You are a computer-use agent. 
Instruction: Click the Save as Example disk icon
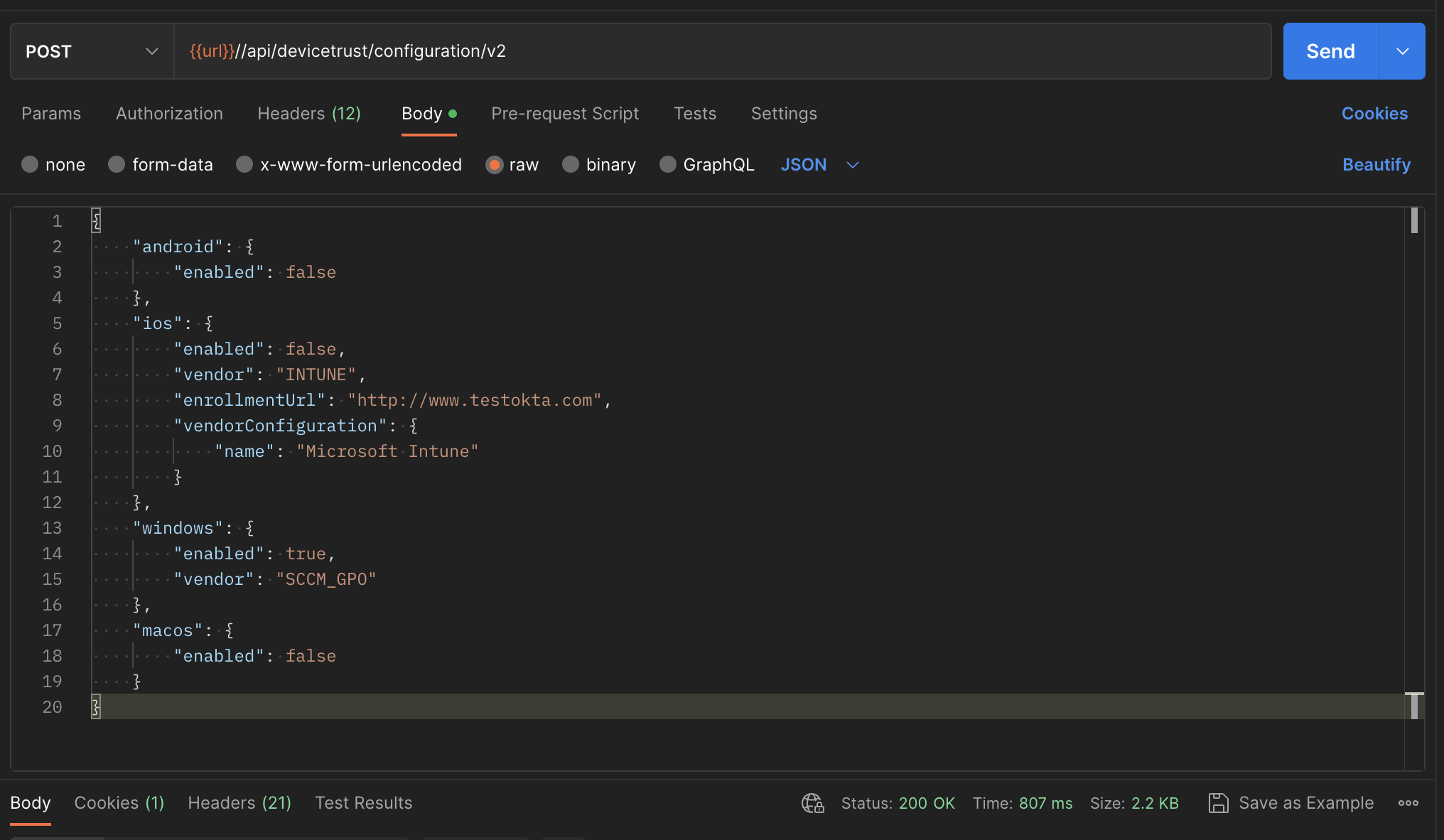tap(1218, 803)
